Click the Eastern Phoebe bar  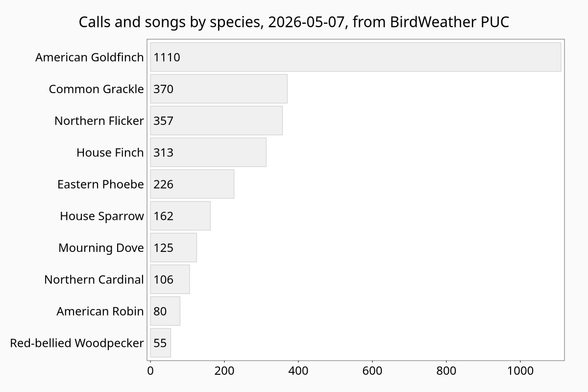(x=192, y=184)
